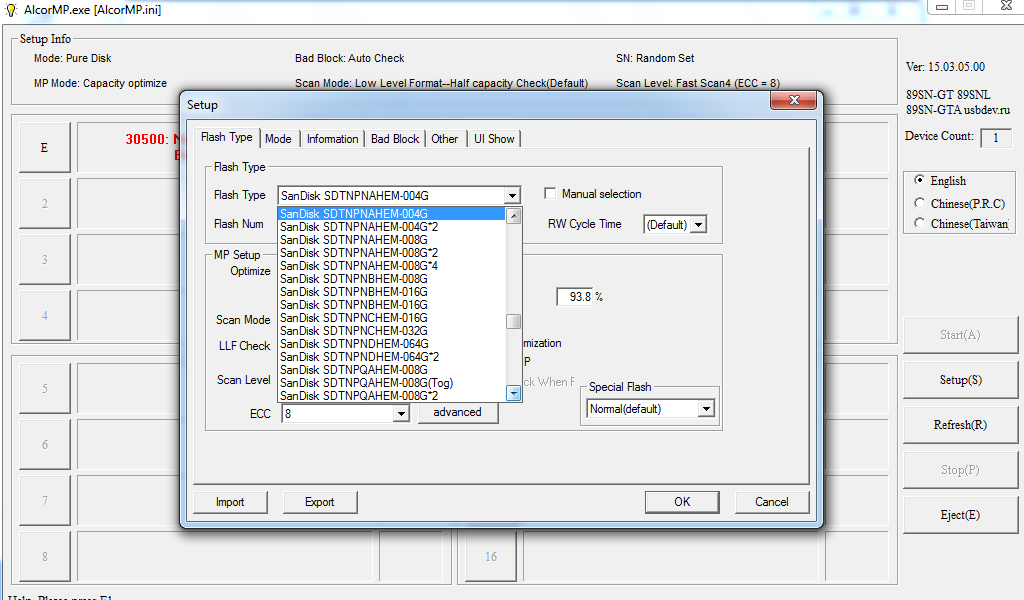
Task: Select SanDisk SDTNPQAHEM-008G*2 entry
Action: click(392, 396)
